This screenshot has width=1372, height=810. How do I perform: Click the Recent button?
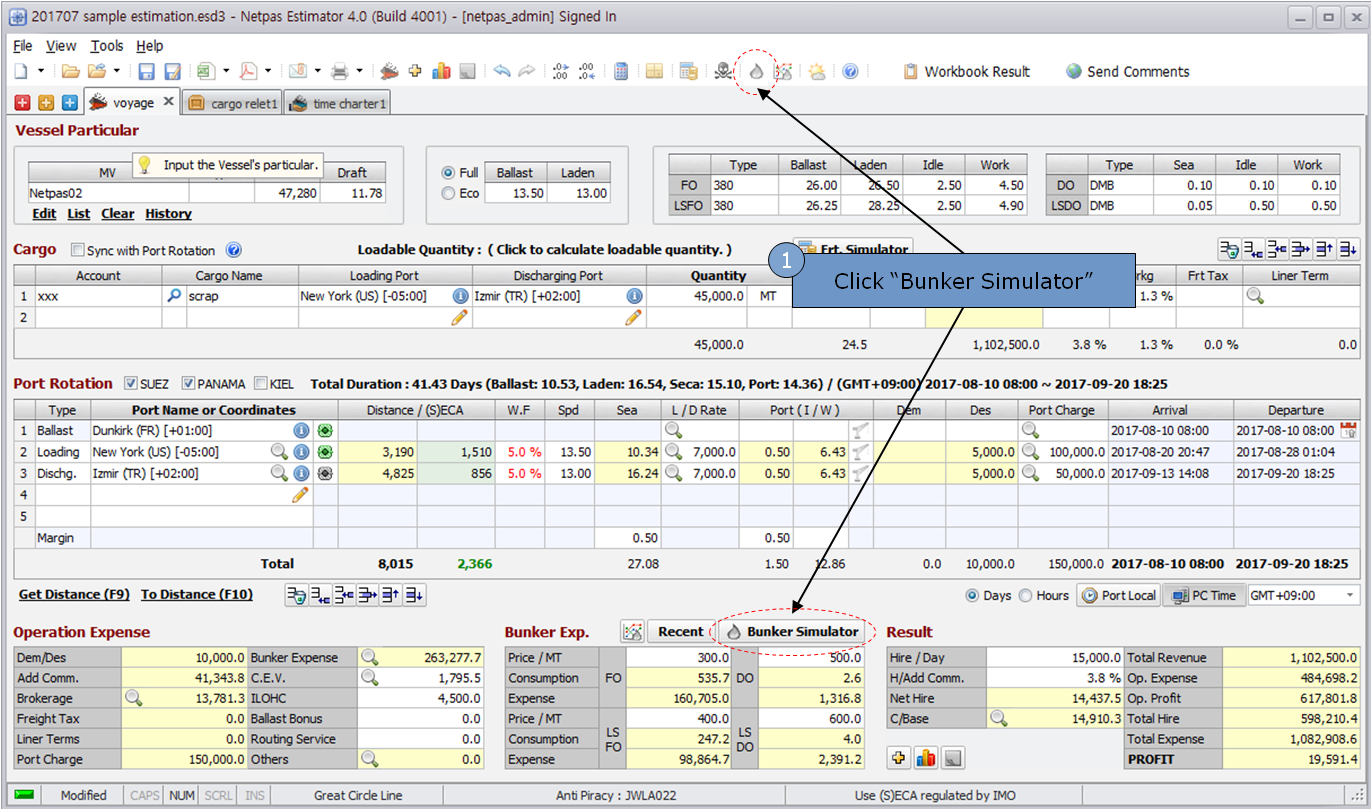pos(681,631)
